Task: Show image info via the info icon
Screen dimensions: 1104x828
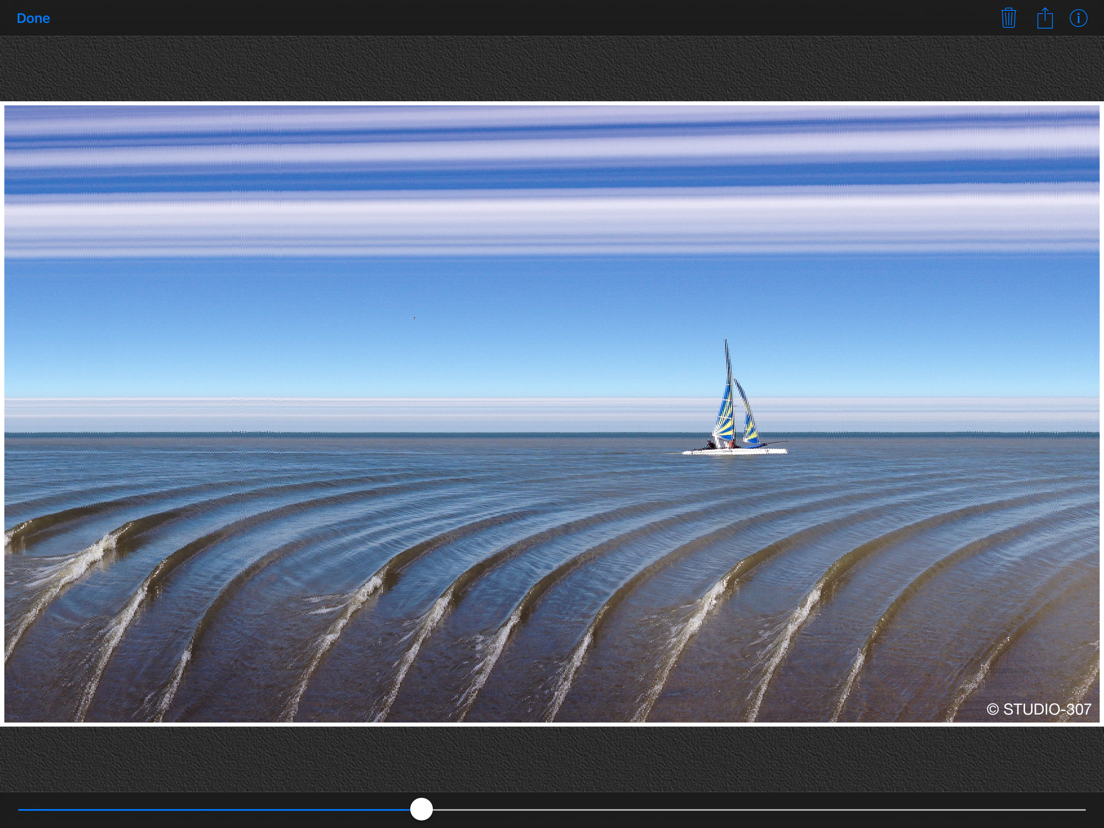Action: 1079,18
